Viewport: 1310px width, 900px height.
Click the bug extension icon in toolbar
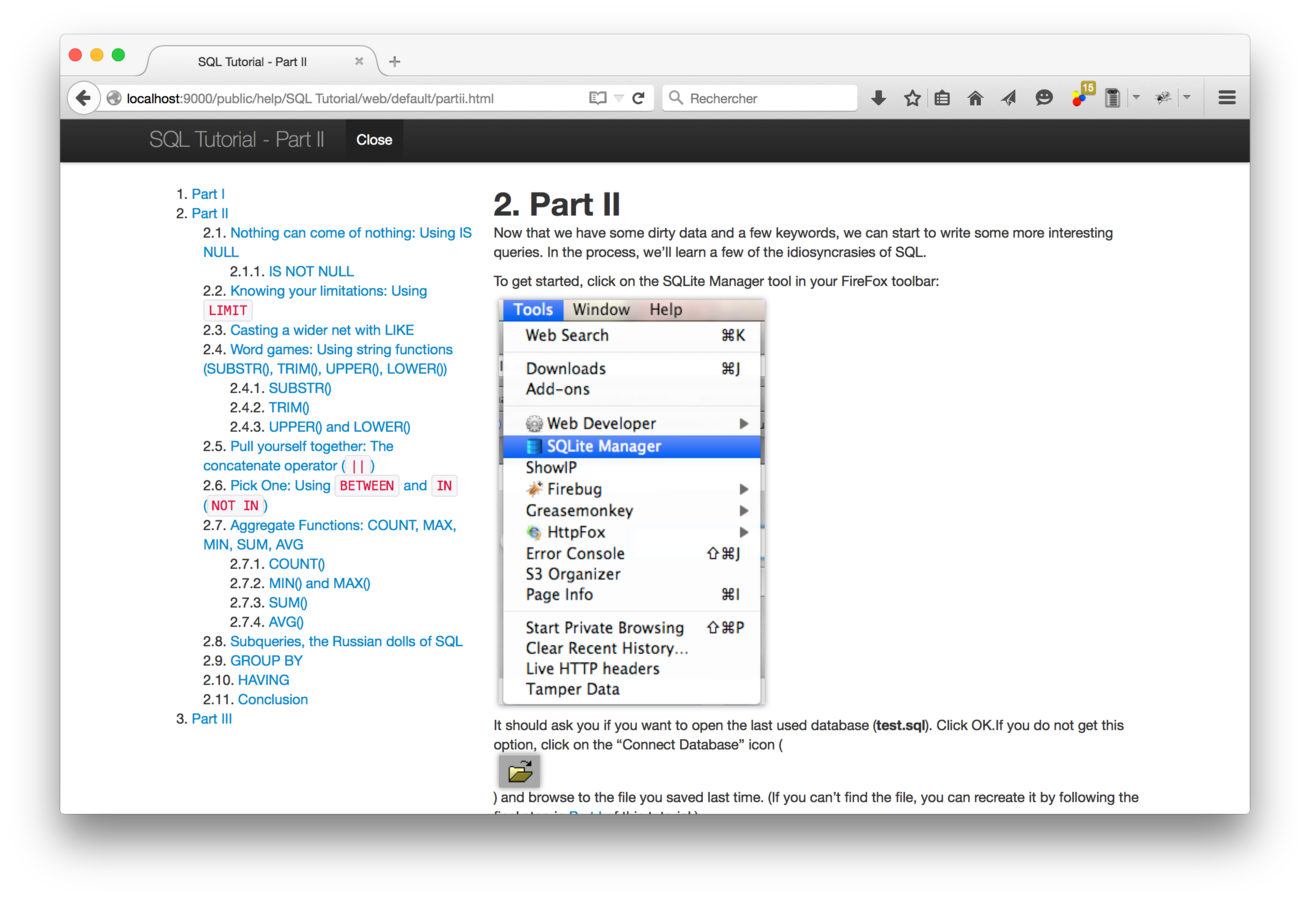(x=1163, y=98)
